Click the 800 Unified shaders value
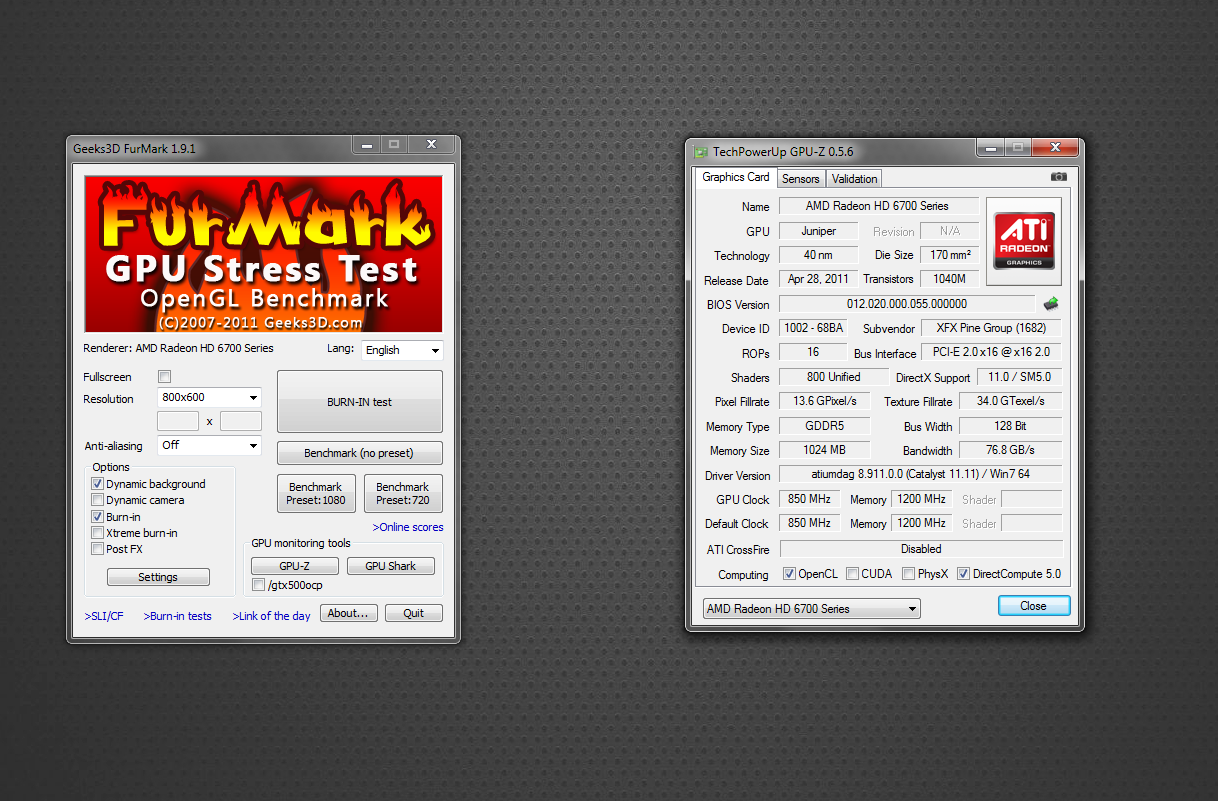 (x=833, y=377)
